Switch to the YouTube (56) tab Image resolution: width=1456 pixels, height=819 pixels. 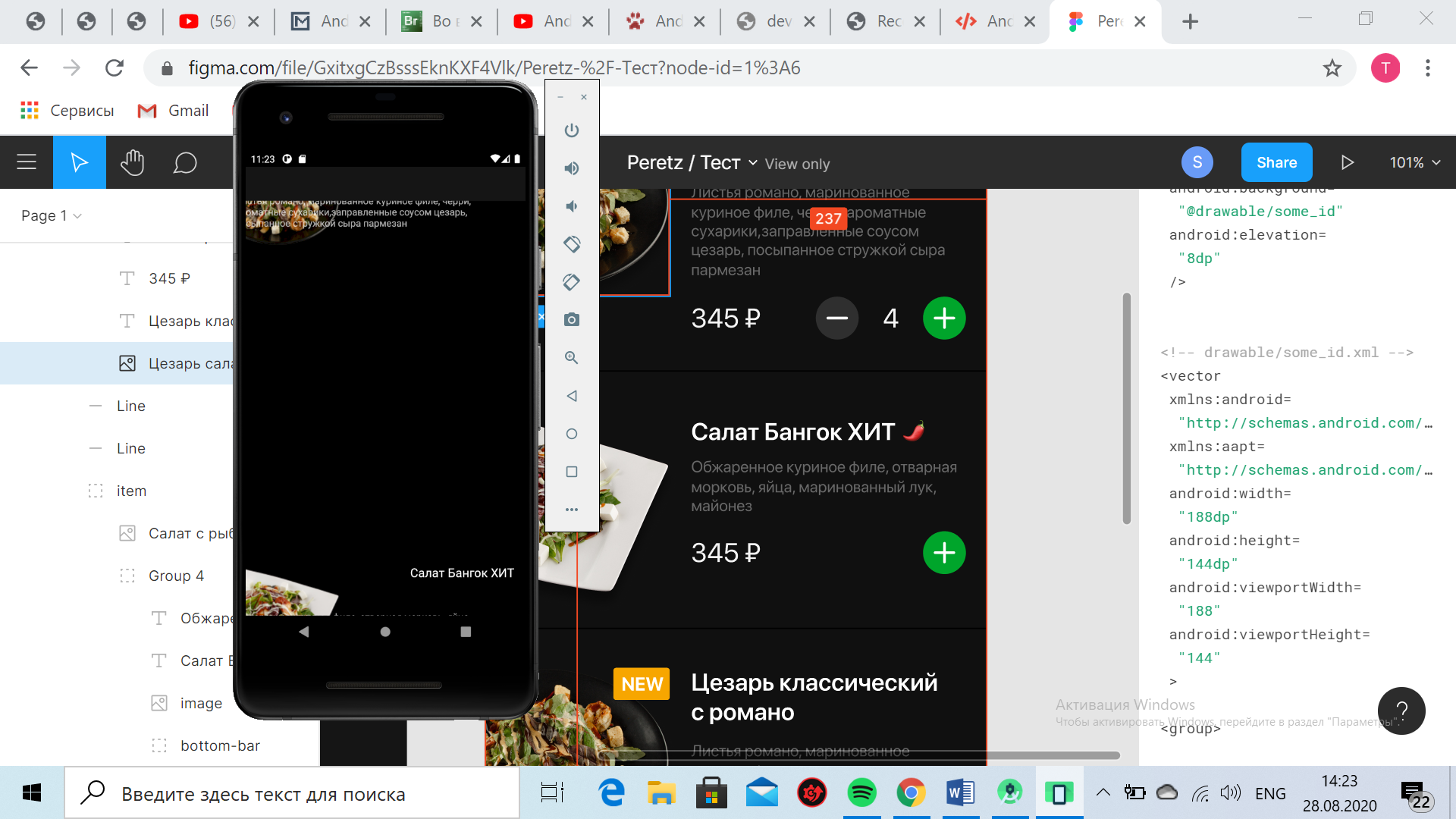point(219,21)
